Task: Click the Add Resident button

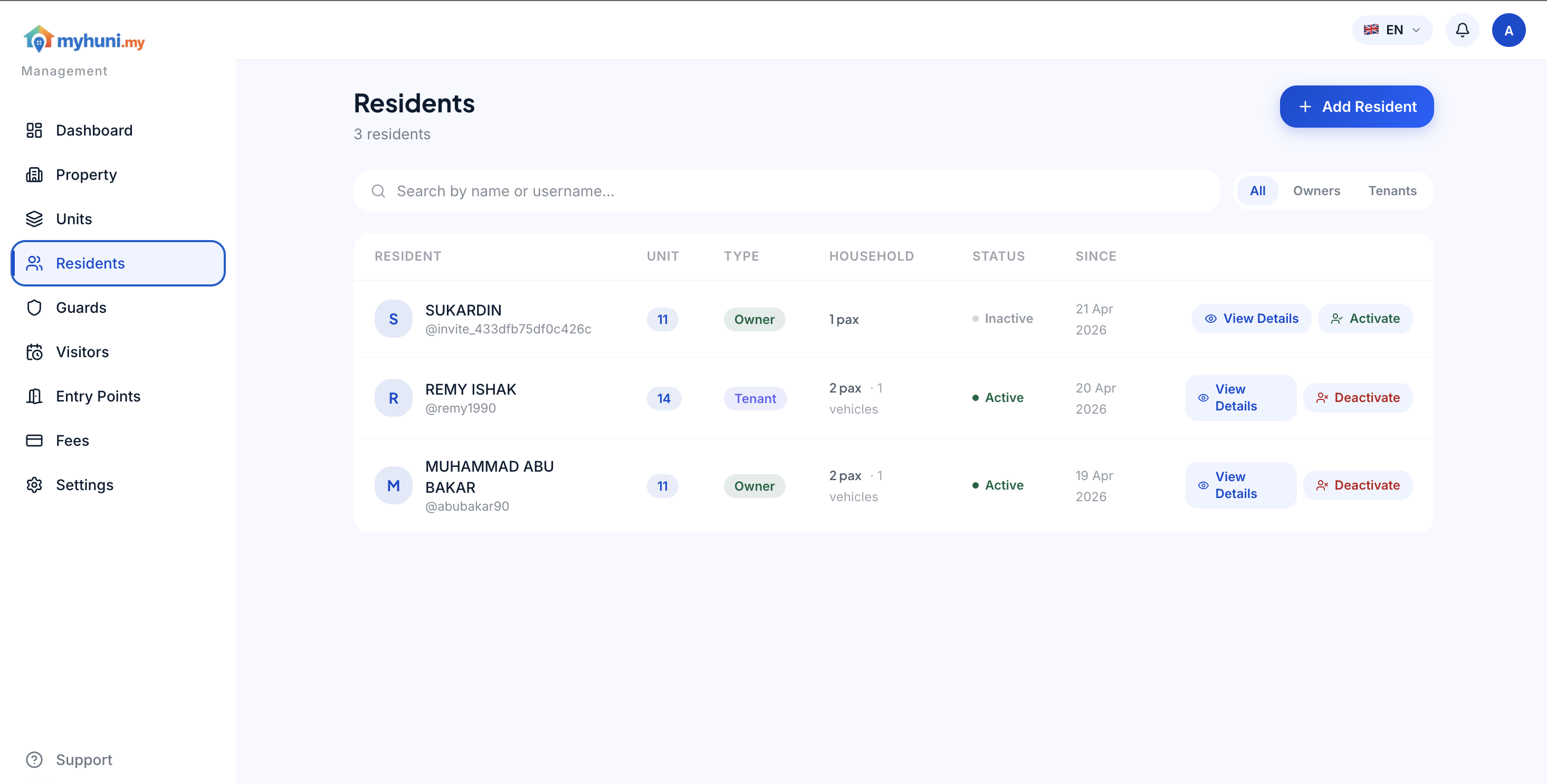Action: click(x=1357, y=106)
